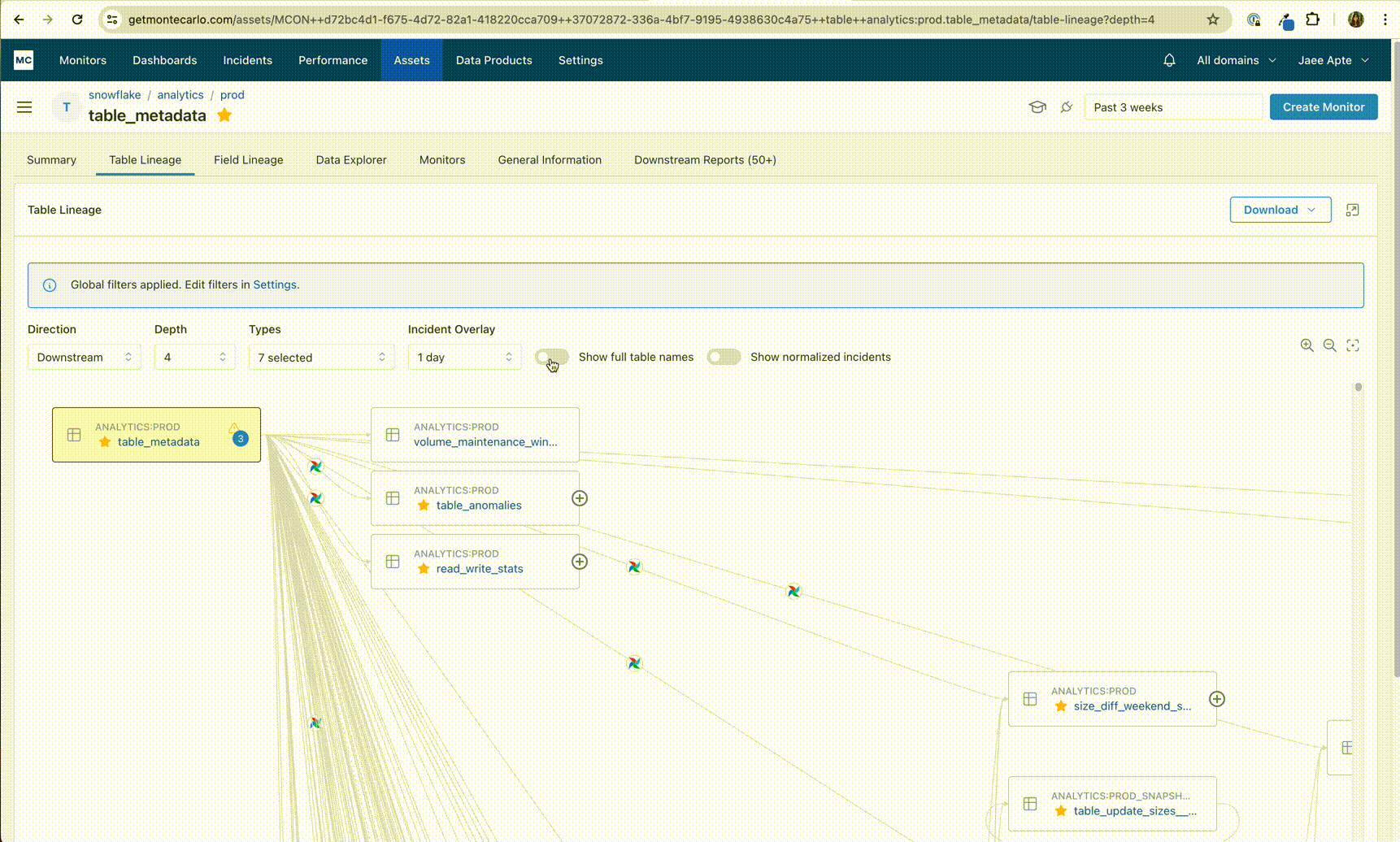
Task: Click the table icon in volume_maintenance node
Action: pos(393,435)
